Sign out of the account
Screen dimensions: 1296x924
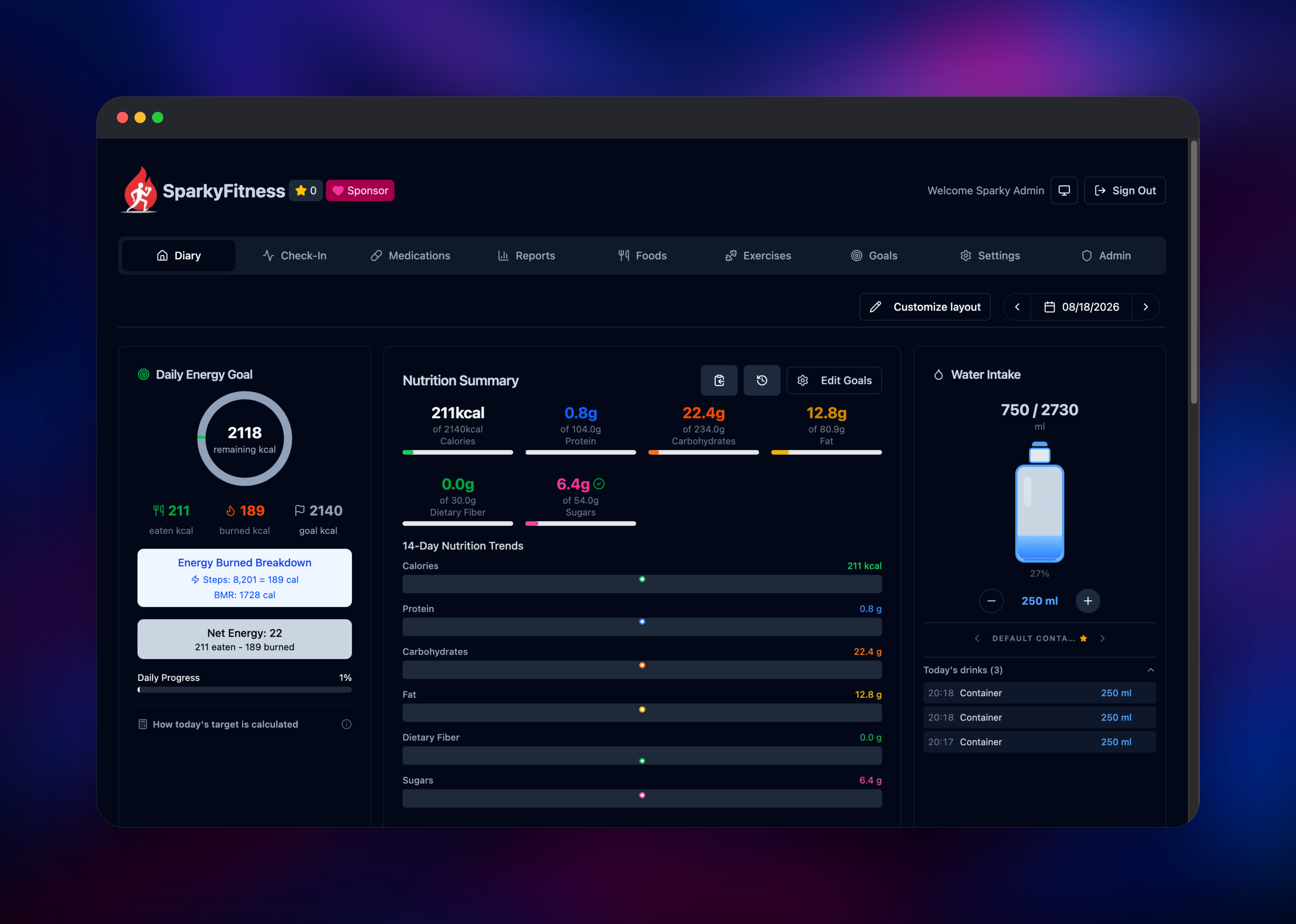point(1125,191)
